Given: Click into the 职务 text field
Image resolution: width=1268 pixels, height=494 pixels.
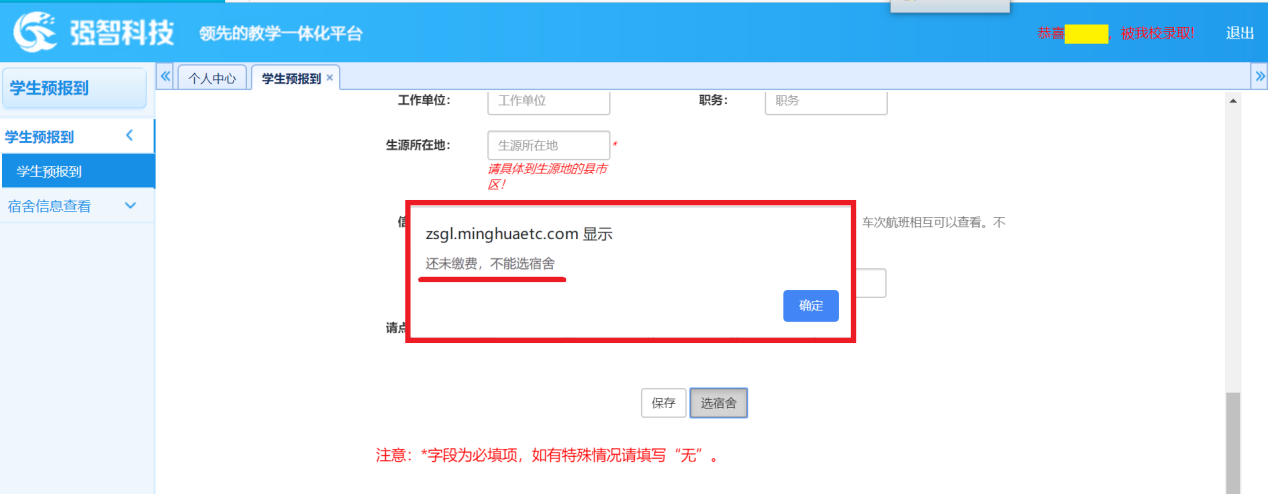Looking at the screenshot, I should click(825, 101).
